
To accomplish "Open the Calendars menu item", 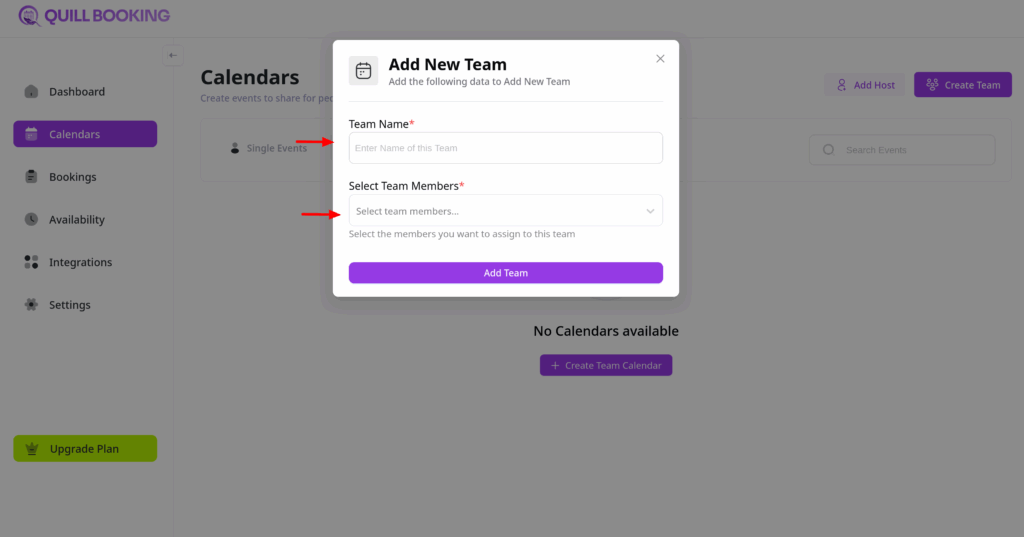I will 85,134.
